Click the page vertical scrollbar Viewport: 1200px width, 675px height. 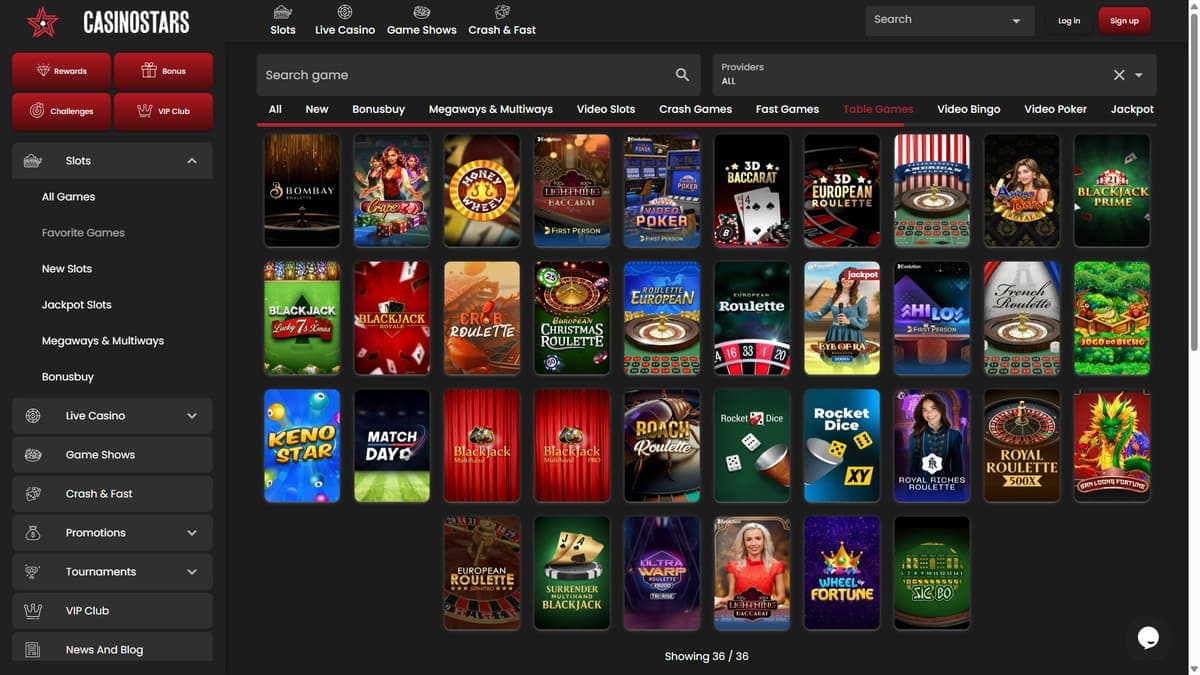(1194, 180)
